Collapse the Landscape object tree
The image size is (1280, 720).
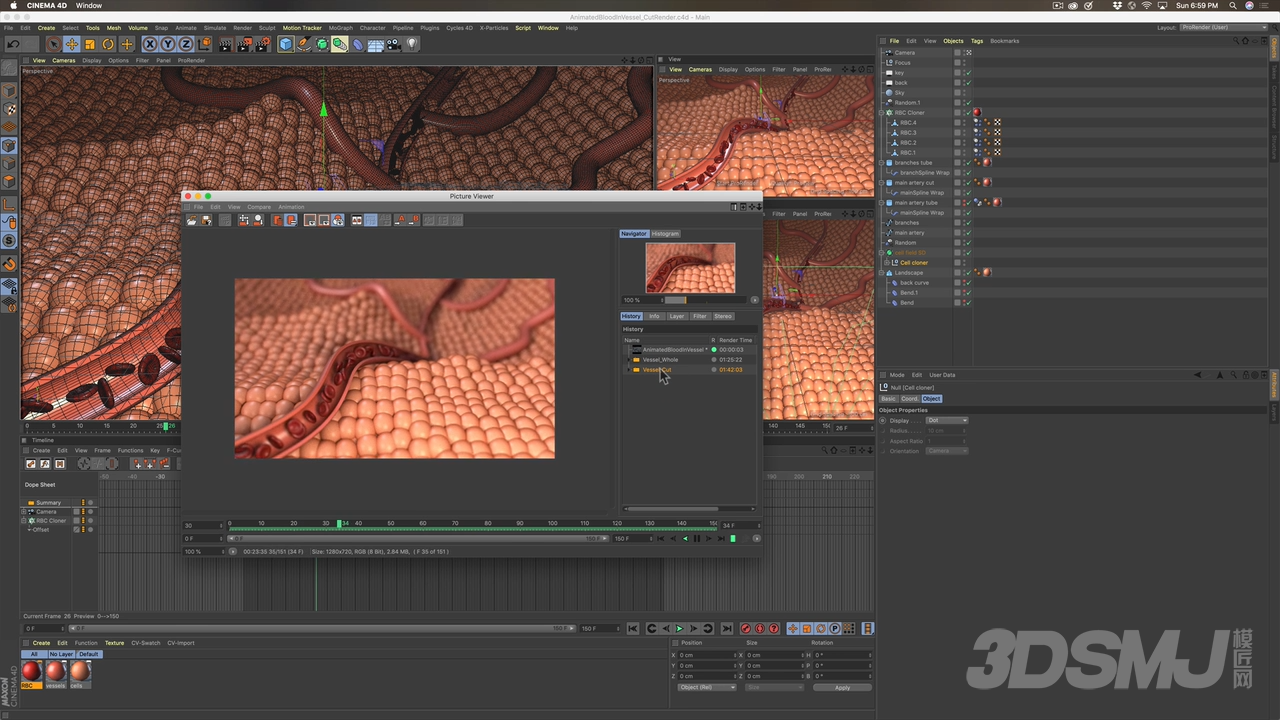882,272
